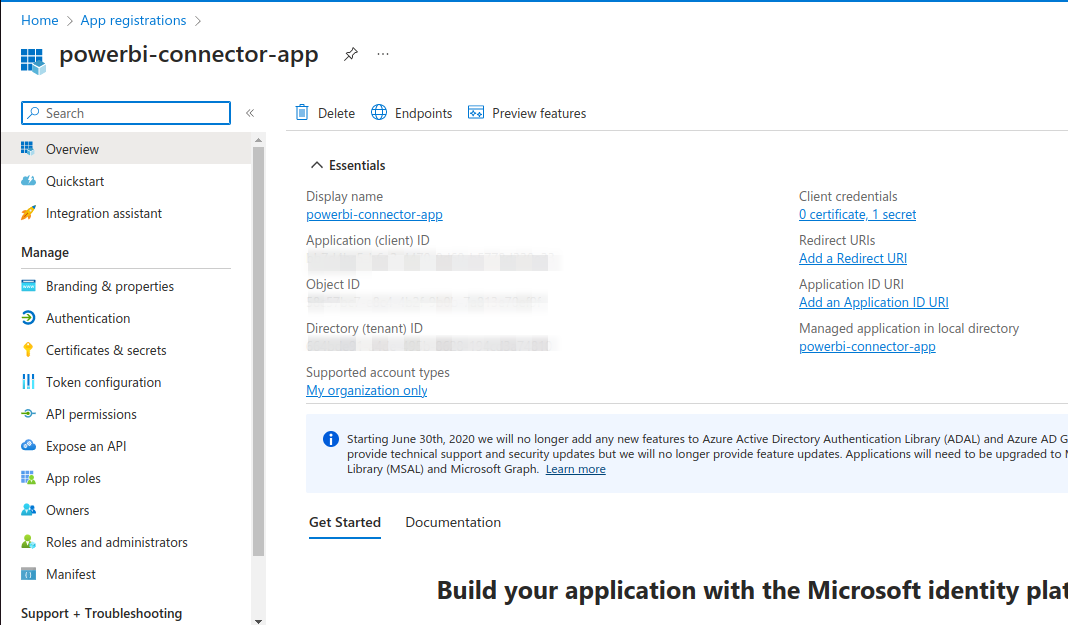The height and width of the screenshot is (625, 1068).
Task: Switch to the Documentation tab
Action: (x=453, y=522)
